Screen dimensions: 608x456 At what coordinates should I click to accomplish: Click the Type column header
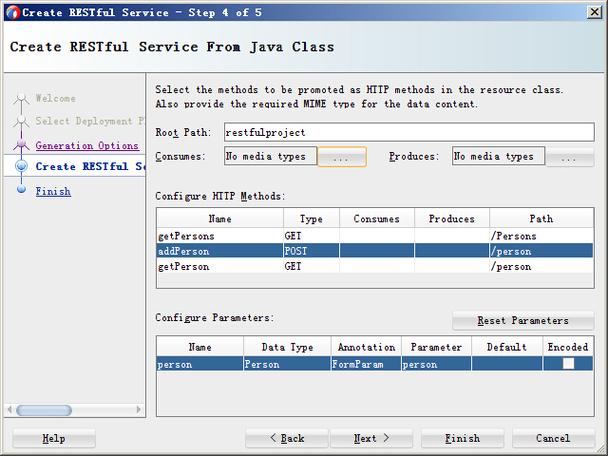click(311, 218)
